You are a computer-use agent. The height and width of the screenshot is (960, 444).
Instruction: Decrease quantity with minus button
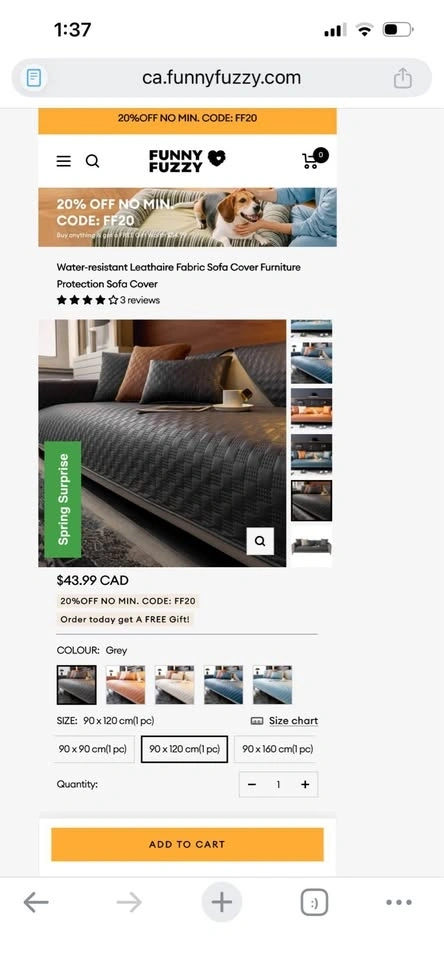[252, 784]
